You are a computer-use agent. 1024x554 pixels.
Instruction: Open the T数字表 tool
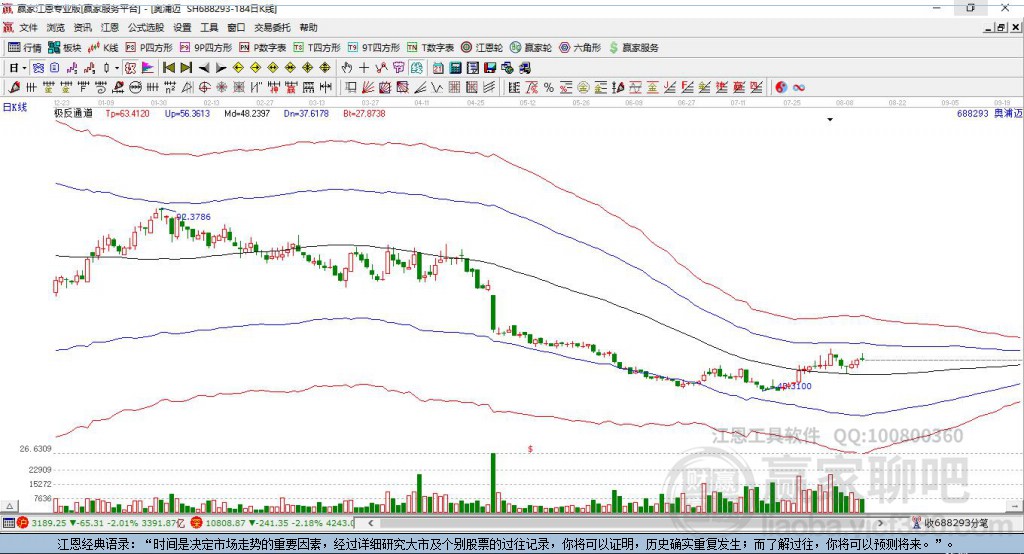[430, 48]
